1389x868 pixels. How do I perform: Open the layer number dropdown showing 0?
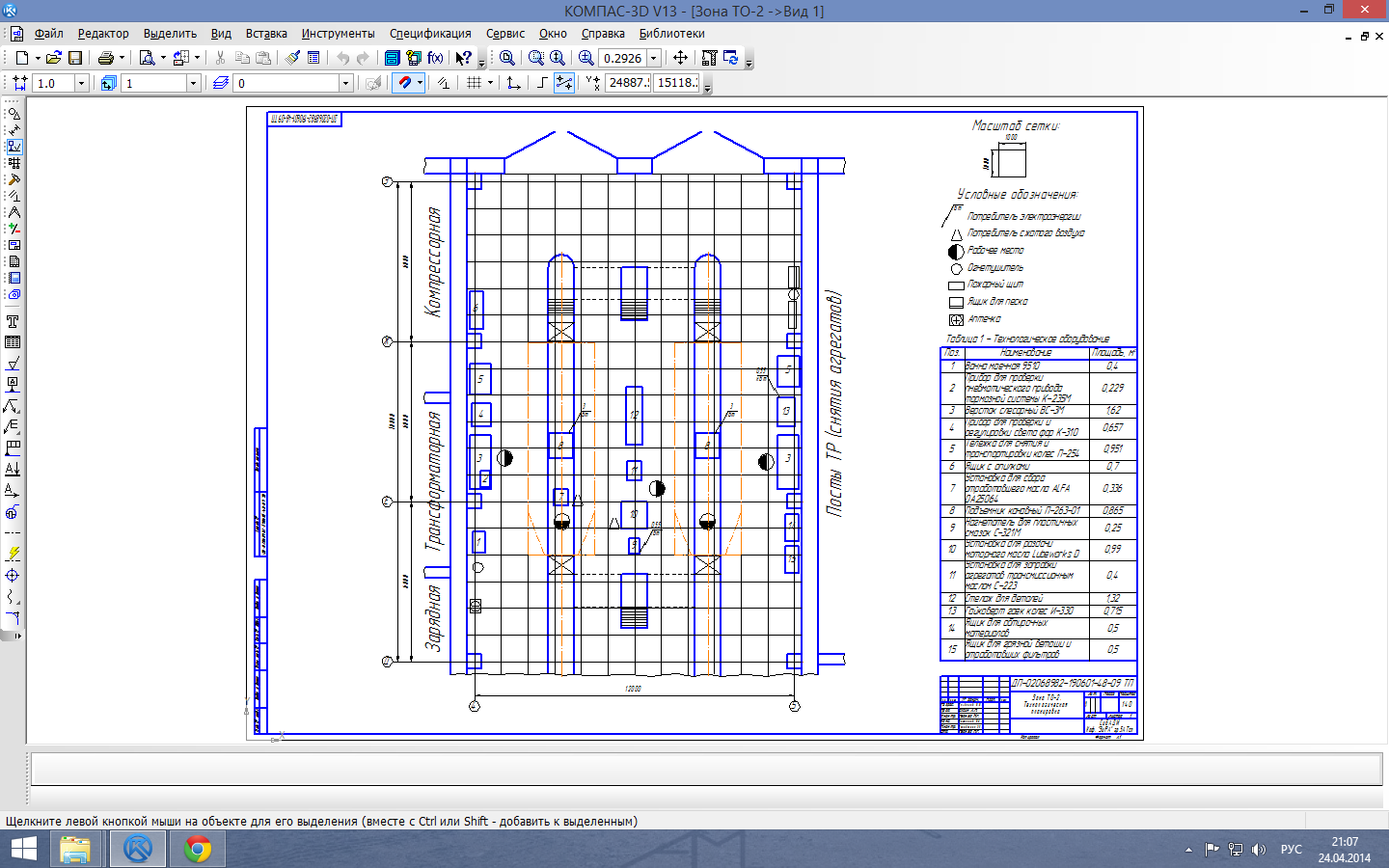click(344, 83)
